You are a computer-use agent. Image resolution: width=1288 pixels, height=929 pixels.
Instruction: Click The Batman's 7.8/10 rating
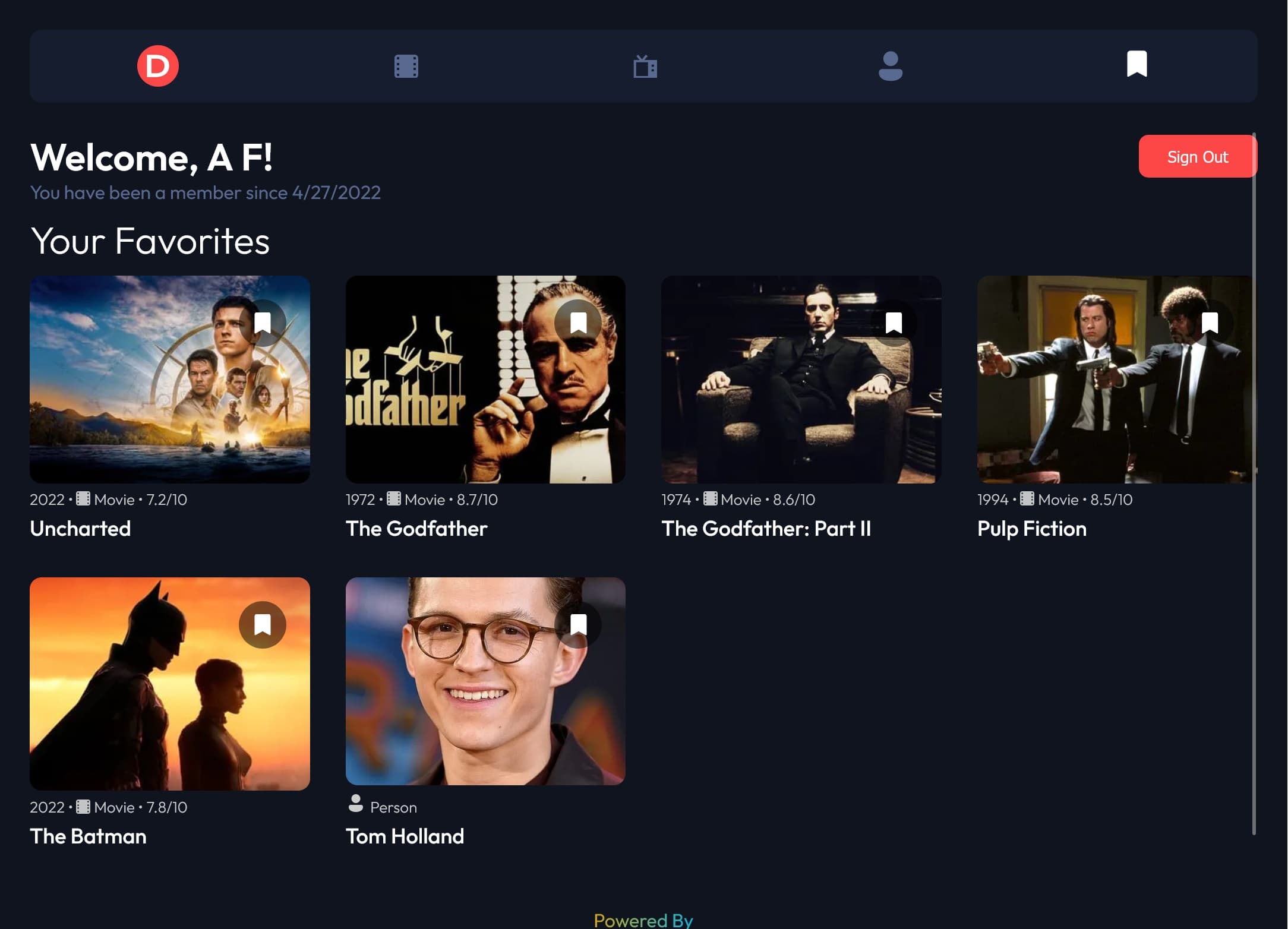click(167, 807)
